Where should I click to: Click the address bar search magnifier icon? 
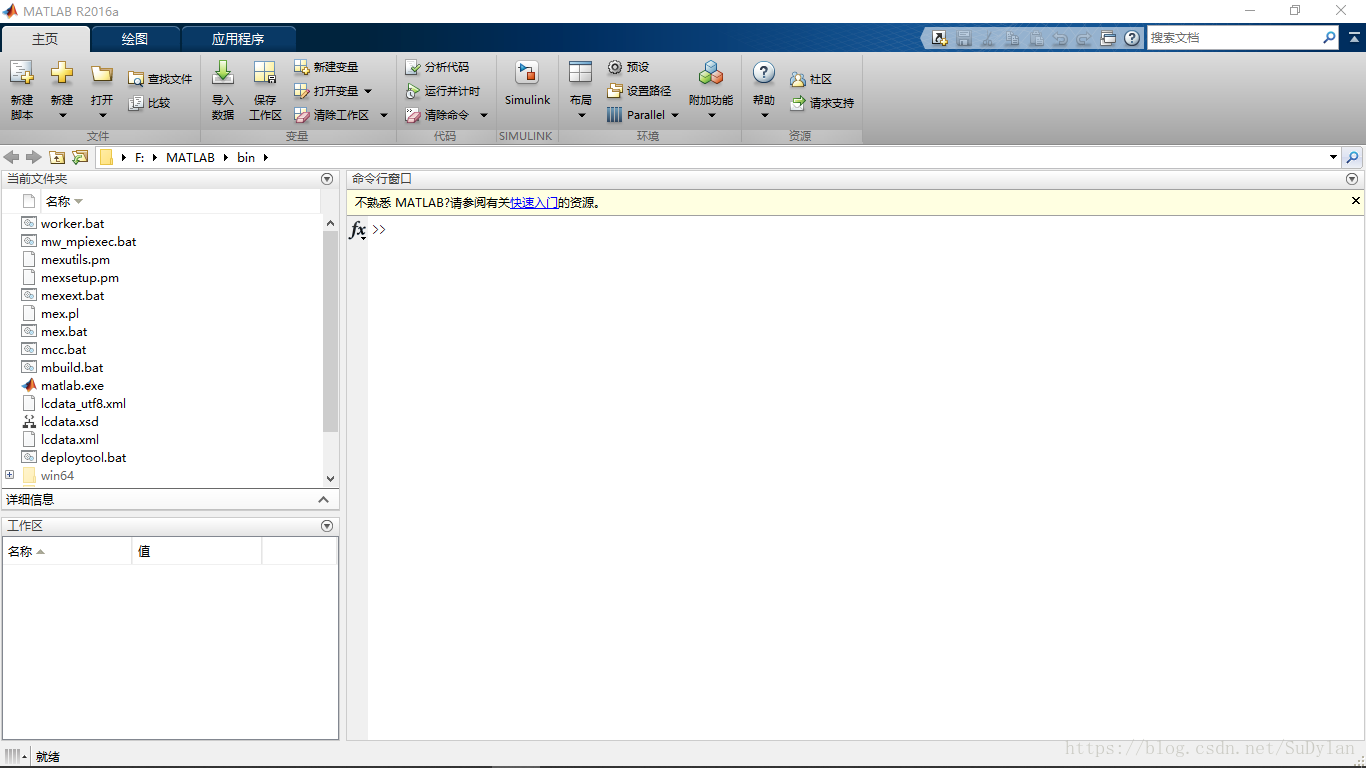[x=1352, y=157]
